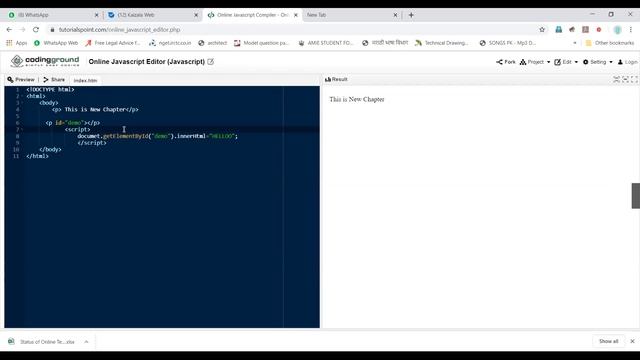The height and width of the screenshot is (360, 640).
Task: Click the red record extension icon
Action: (x=599, y=29)
